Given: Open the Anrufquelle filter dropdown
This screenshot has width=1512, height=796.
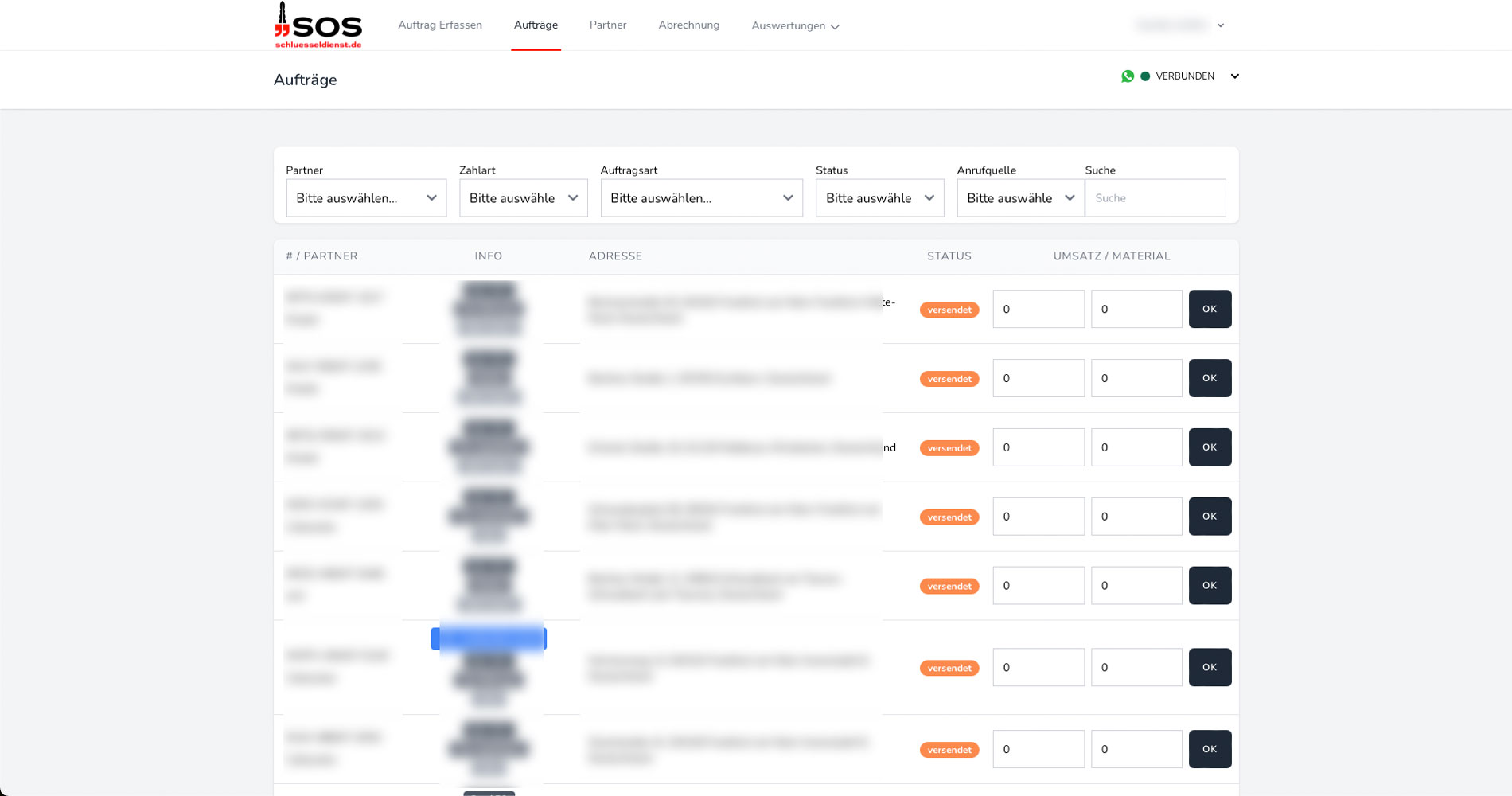Looking at the screenshot, I should pyautogui.click(x=1021, y=198).
